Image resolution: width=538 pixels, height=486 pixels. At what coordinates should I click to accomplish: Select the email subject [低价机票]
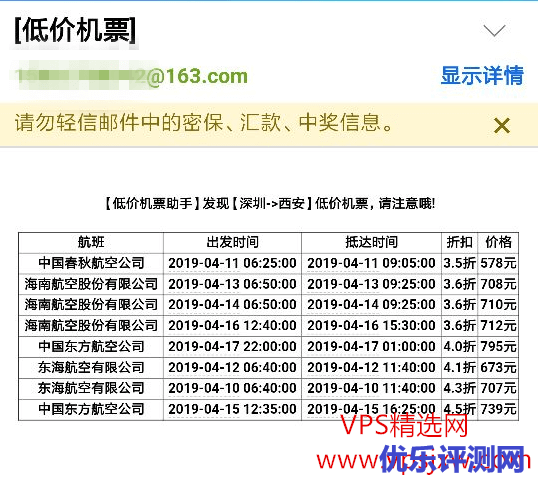coord(75,30)
